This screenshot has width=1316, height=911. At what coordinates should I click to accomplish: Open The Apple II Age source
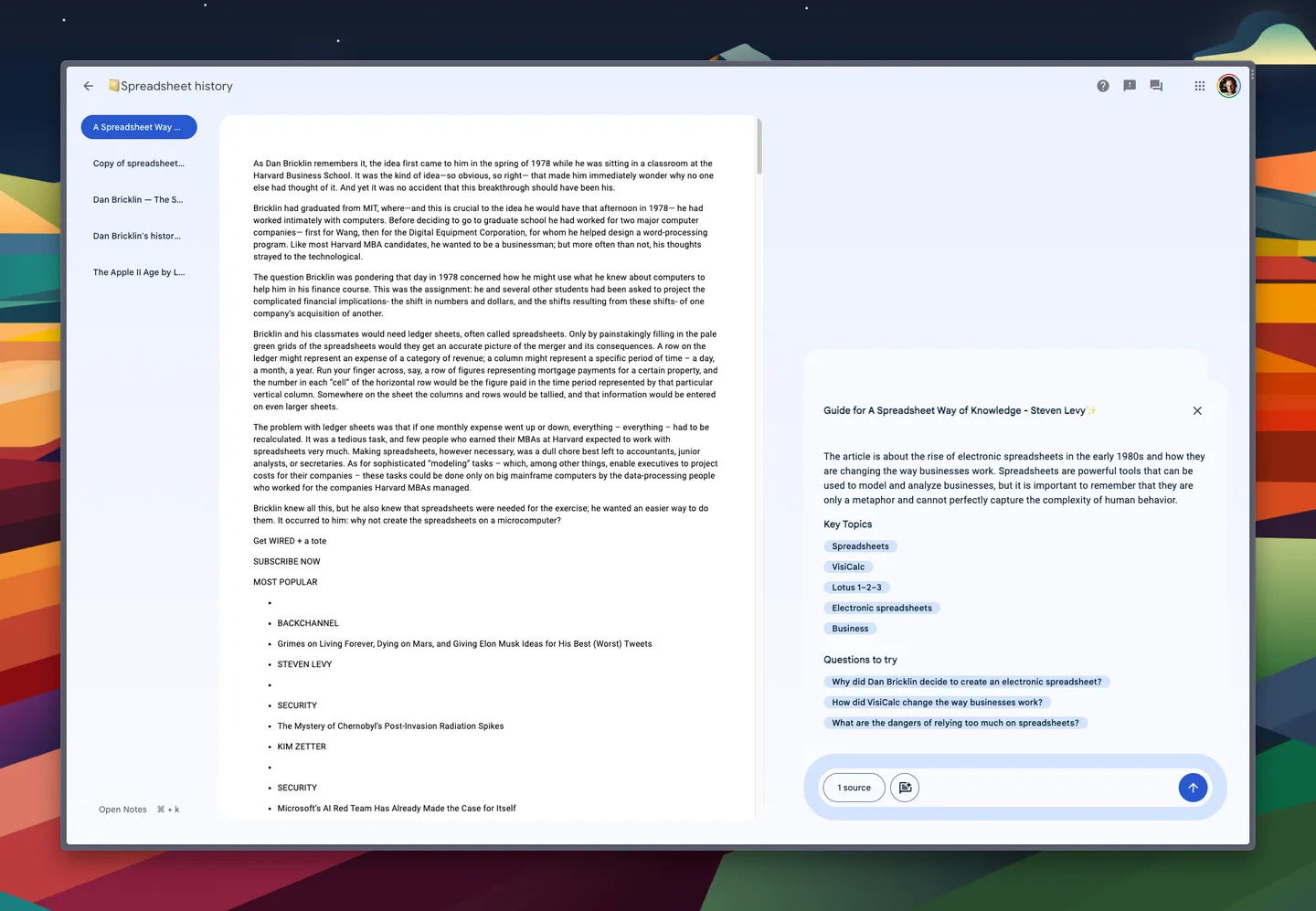click(139, 272)
